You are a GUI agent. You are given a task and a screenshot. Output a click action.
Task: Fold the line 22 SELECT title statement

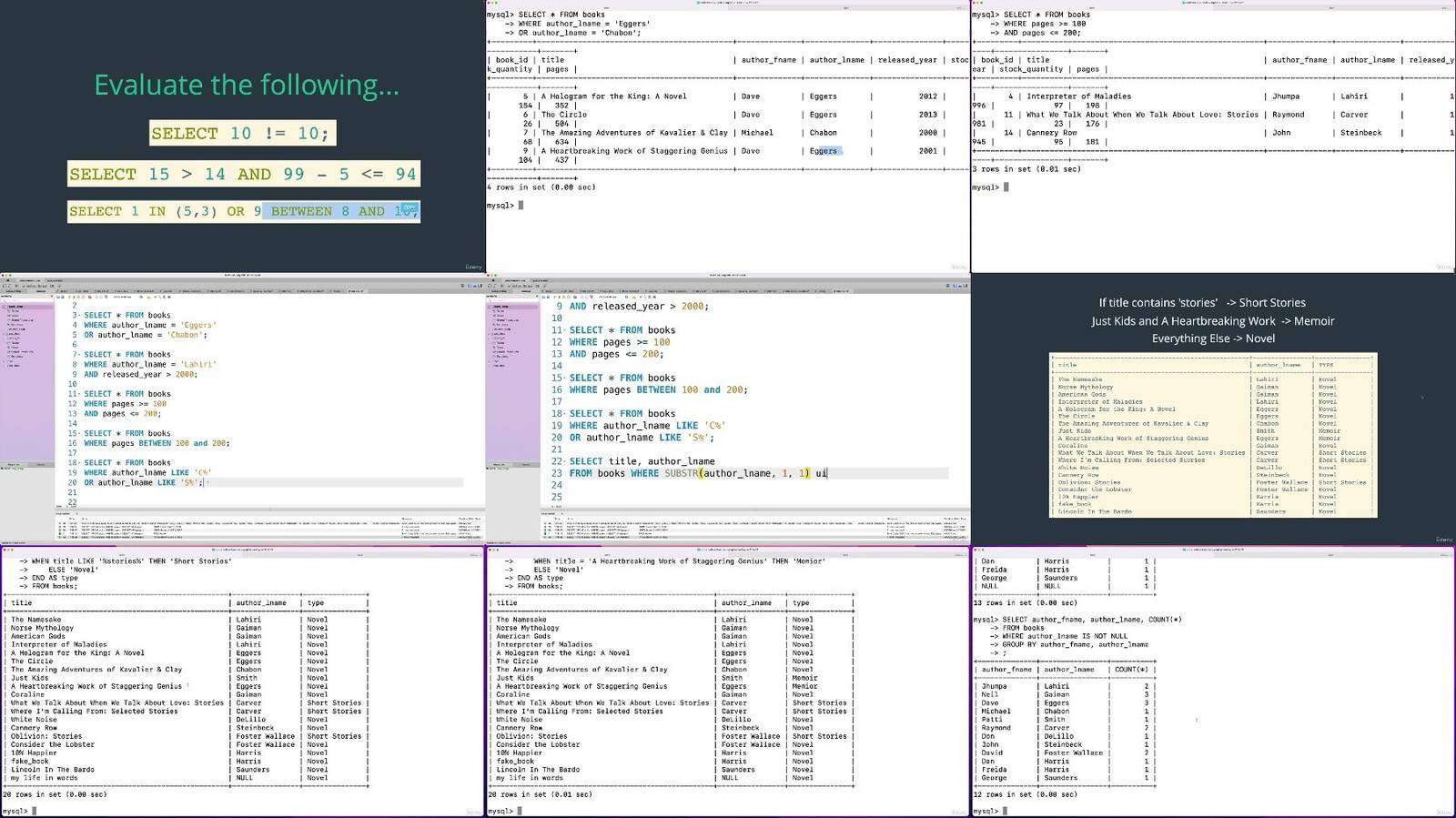565,461
